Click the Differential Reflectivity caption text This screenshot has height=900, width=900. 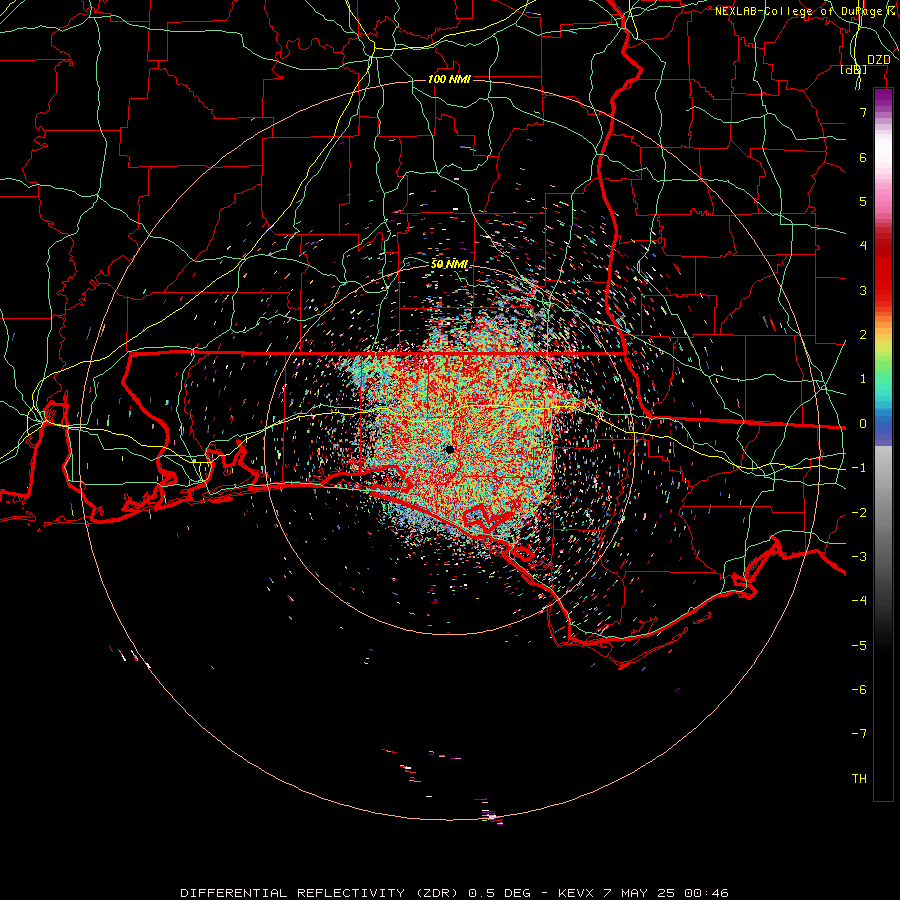click(x=454, y=893)
